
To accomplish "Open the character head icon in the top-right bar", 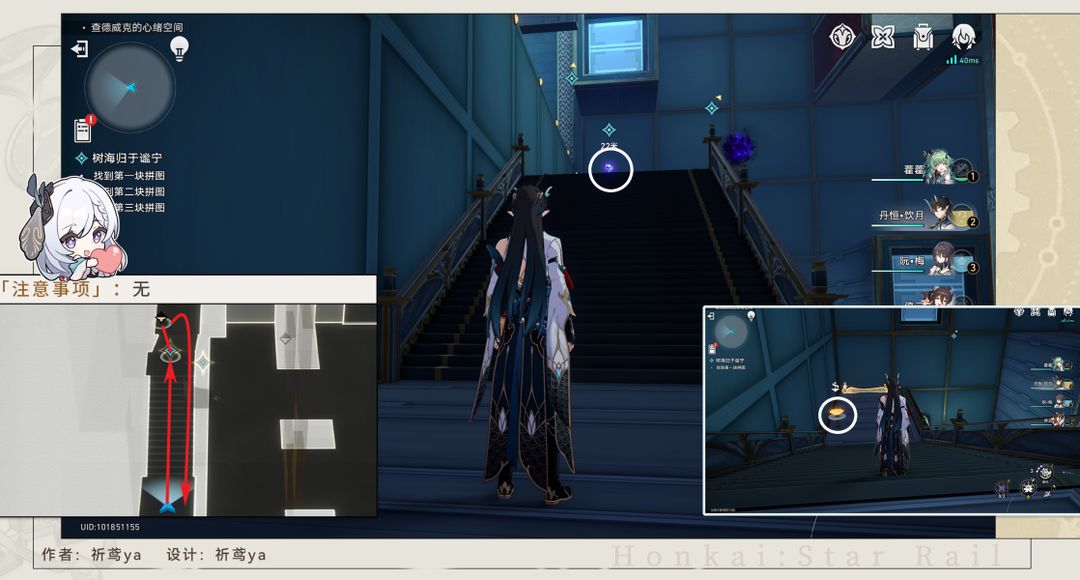I will tap(964, 37).
